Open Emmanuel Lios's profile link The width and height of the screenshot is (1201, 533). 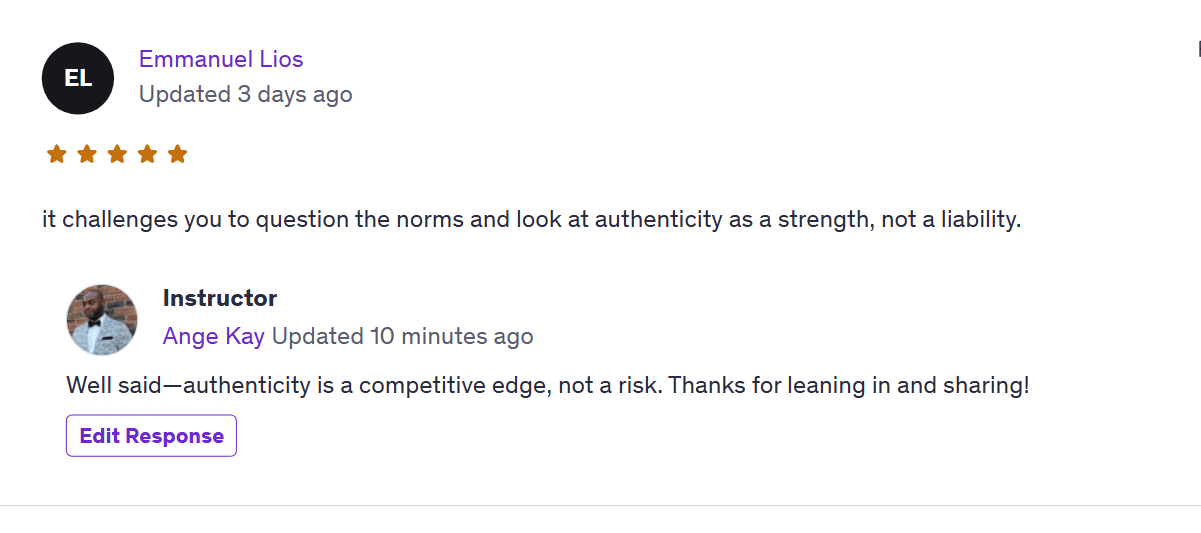tap(221, 59)
